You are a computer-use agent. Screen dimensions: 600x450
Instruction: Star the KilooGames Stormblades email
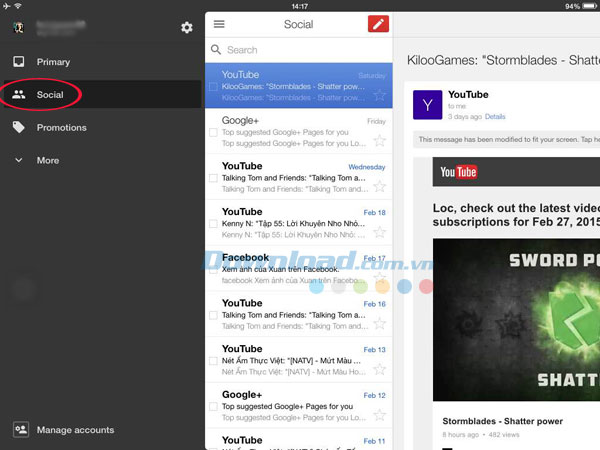click(x=379, y=95)
